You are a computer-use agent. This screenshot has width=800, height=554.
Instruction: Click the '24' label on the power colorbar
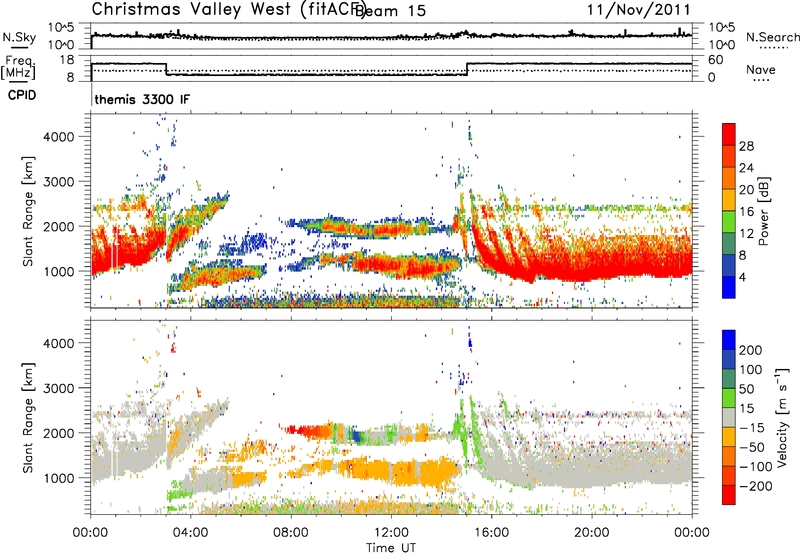tap(746, 168)
